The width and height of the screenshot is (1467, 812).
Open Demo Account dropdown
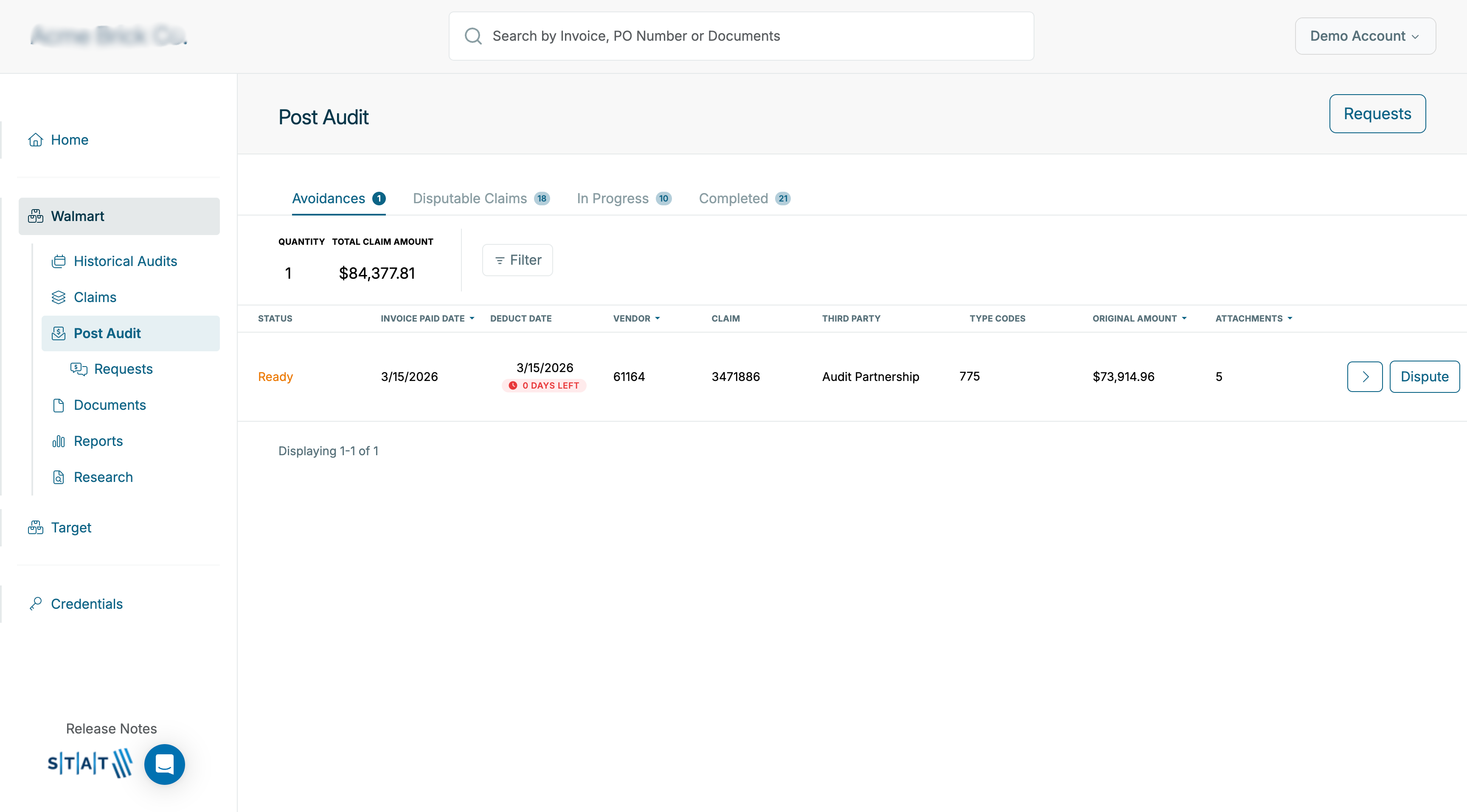pyautogui.click(x=1365, y=36)
